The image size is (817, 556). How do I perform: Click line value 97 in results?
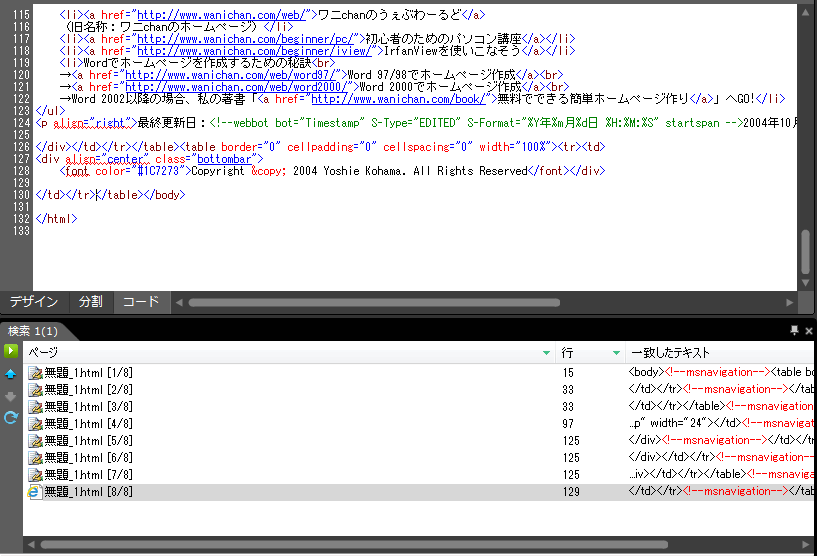(x=568, y=424)
